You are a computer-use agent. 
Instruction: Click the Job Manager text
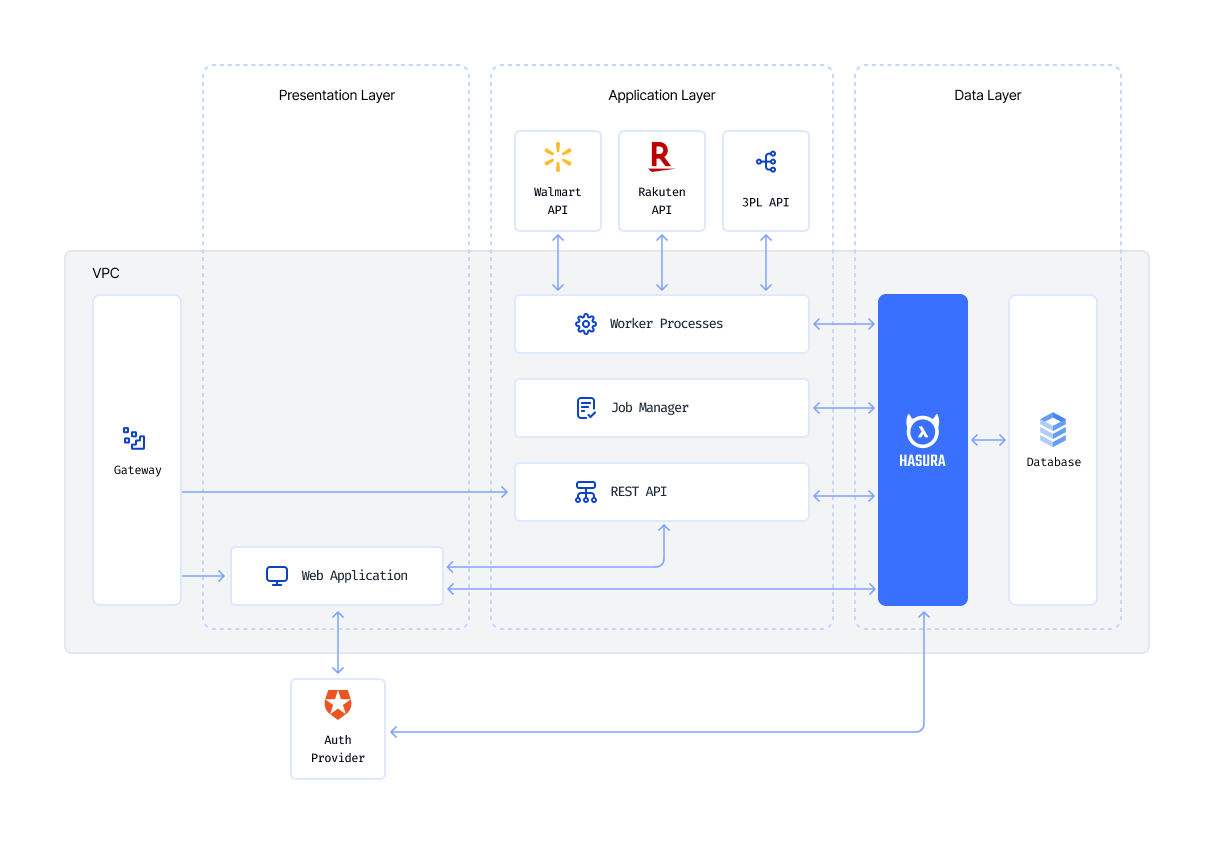(650, 408)
